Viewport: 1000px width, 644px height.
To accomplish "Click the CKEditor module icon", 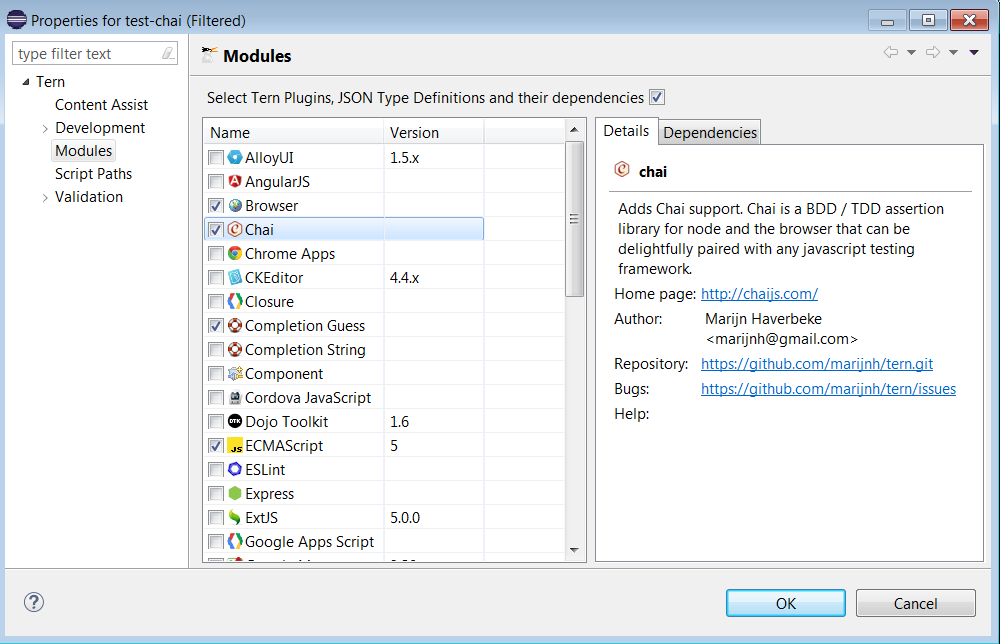I will 235,278.
